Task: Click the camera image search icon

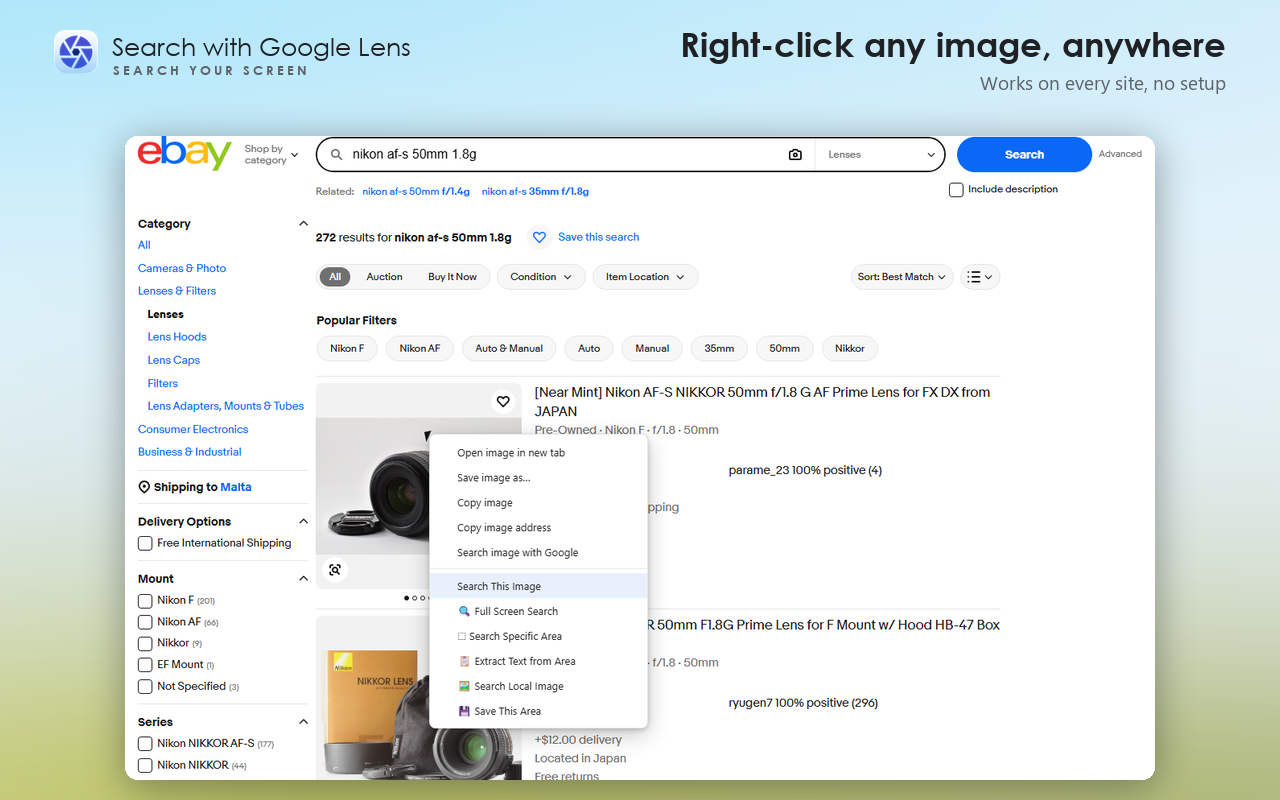Action: pyautogui.click(x=795, y=155)
